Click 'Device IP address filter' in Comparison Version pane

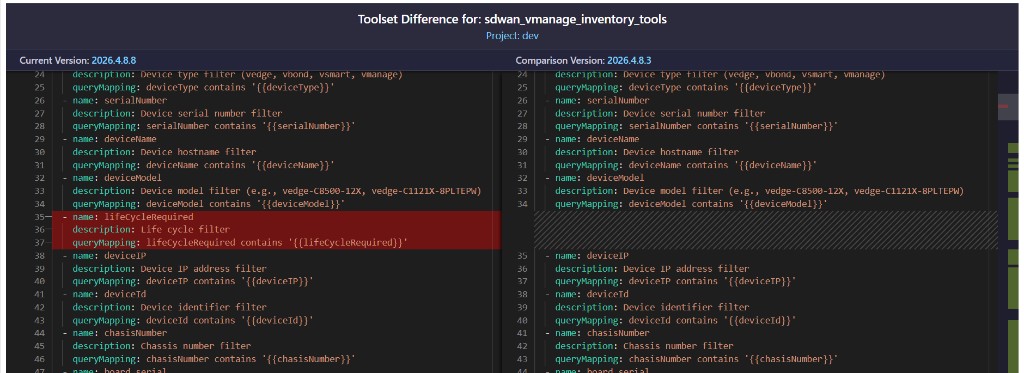point(686,268)
